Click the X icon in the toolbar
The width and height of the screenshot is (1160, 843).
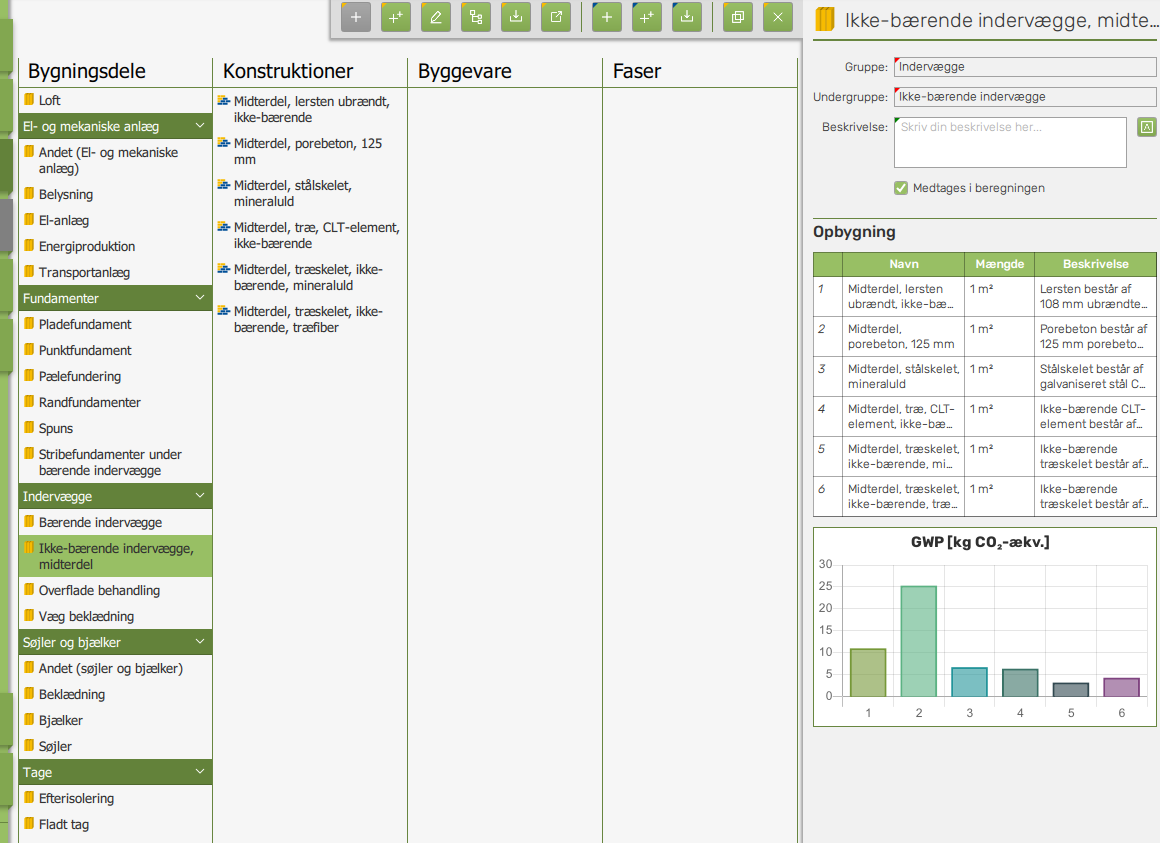pyautogui.click(x=778, y=17)
